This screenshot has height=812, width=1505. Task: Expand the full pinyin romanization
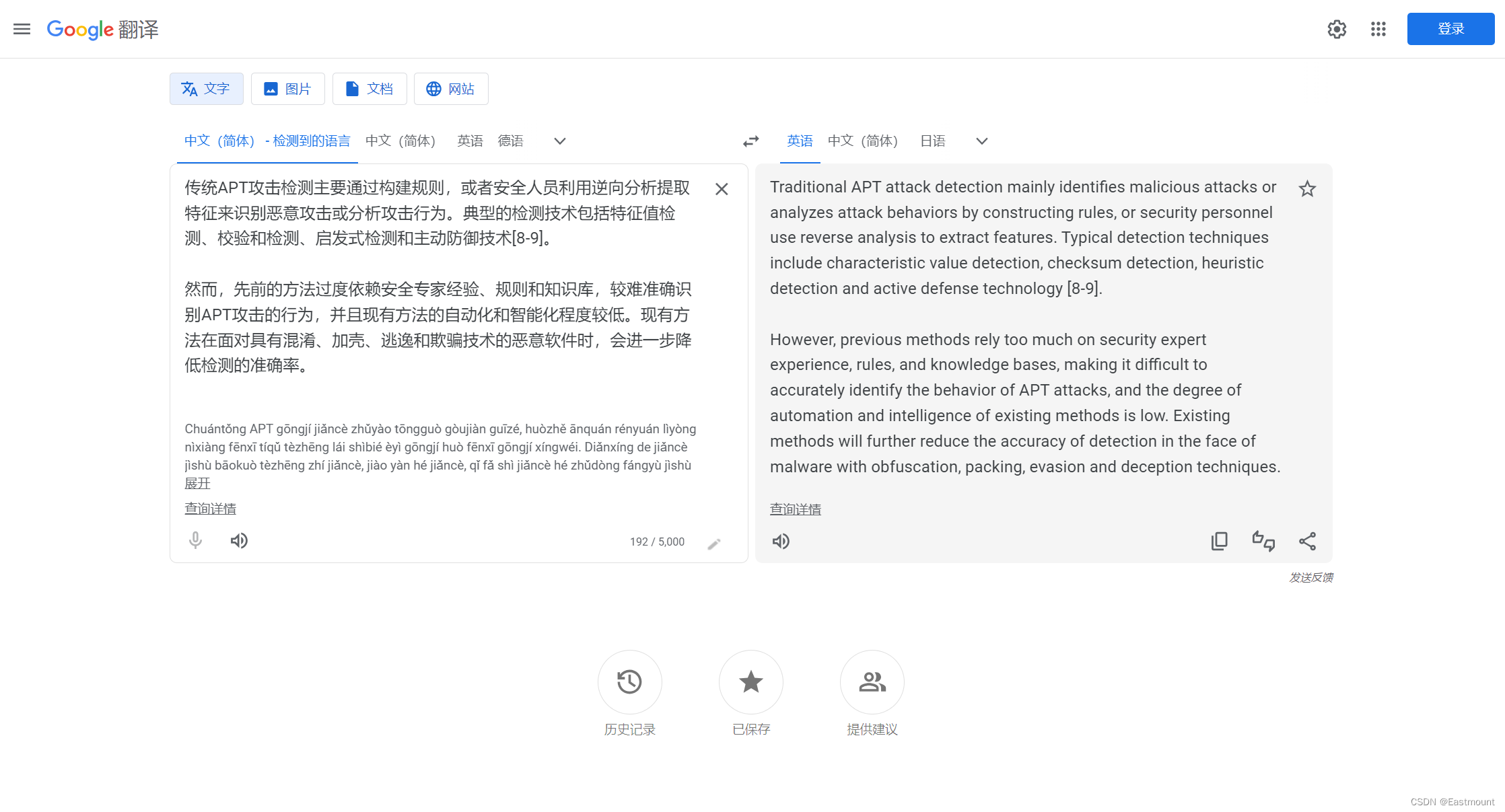197,483
